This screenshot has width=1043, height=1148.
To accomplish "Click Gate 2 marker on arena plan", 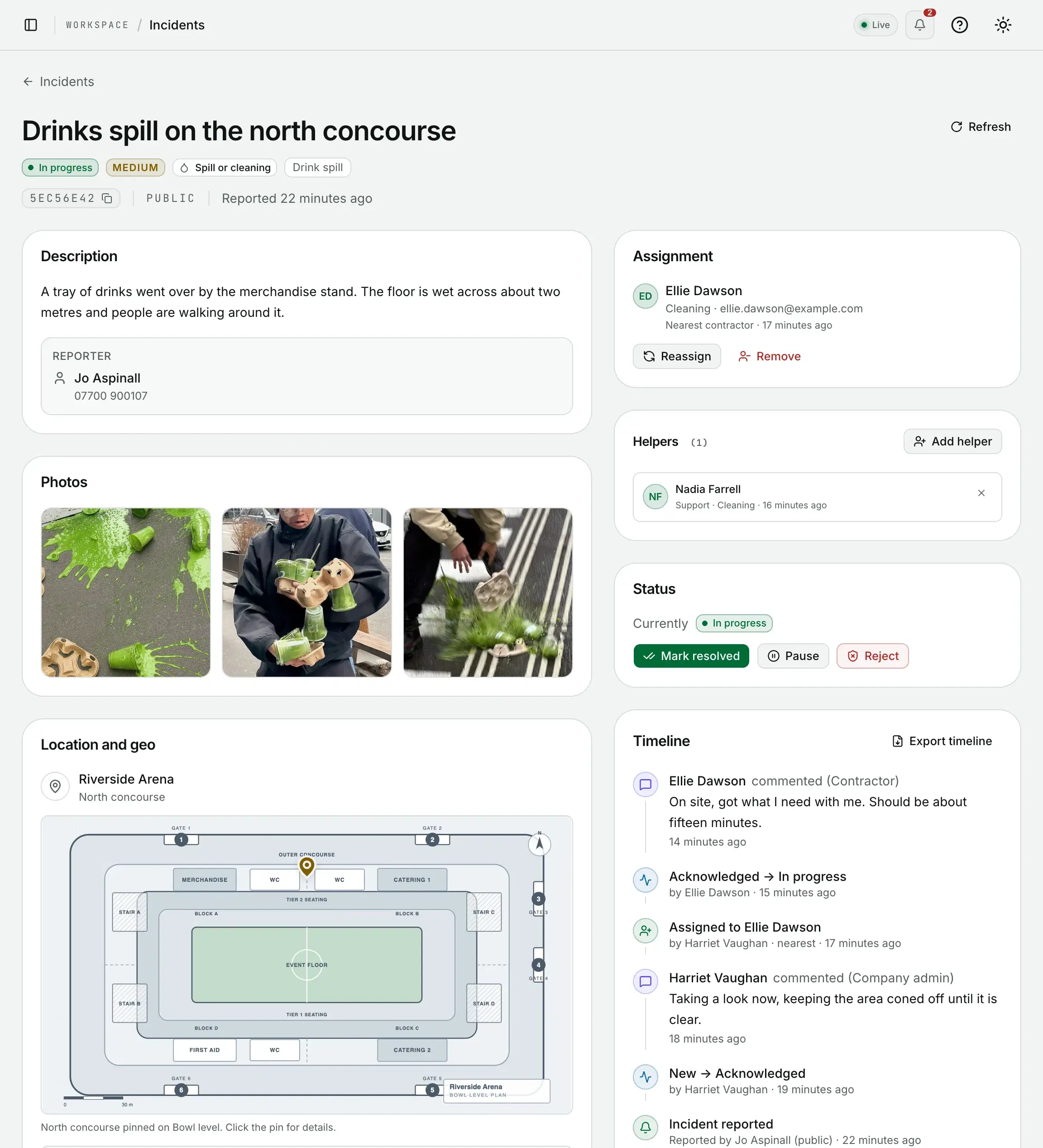I will click(x=432, y=839).
